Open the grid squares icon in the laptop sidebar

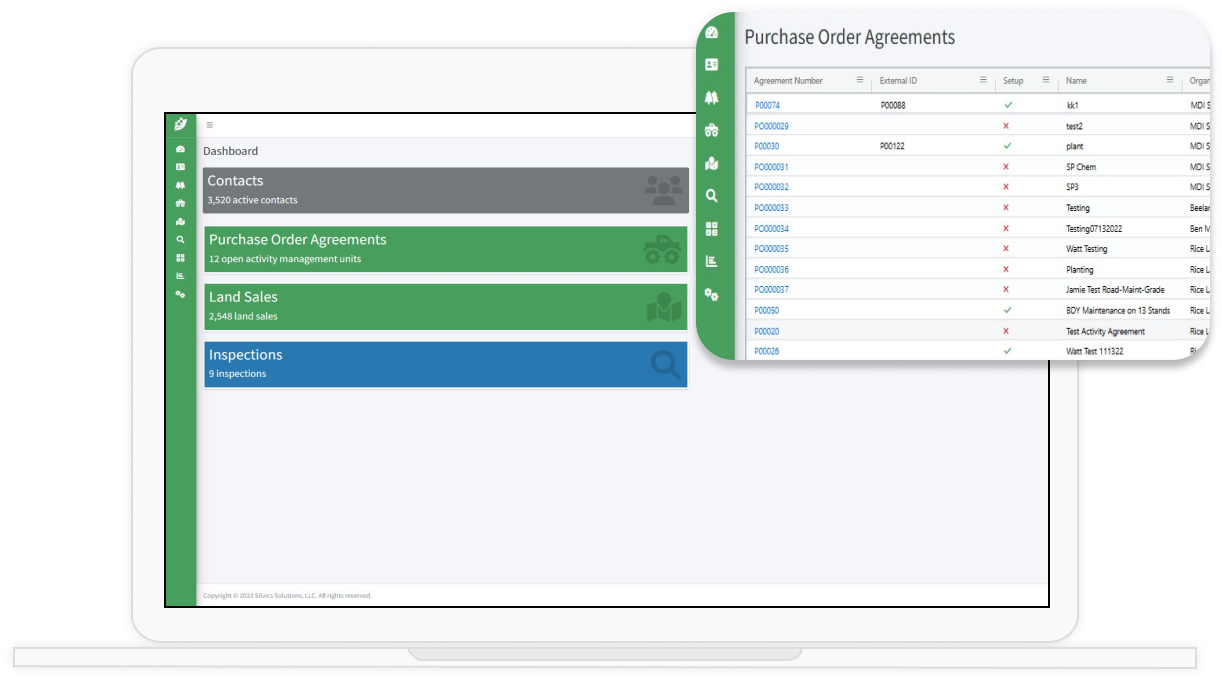coord(180,258)
